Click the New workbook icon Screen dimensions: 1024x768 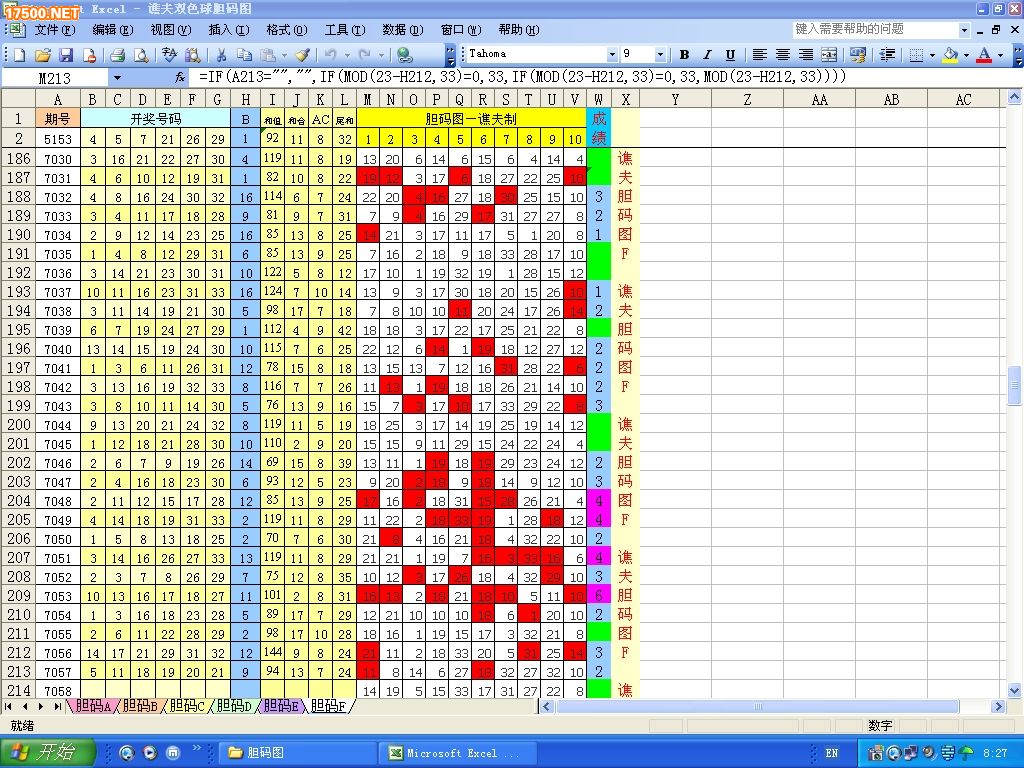(19, 55)
